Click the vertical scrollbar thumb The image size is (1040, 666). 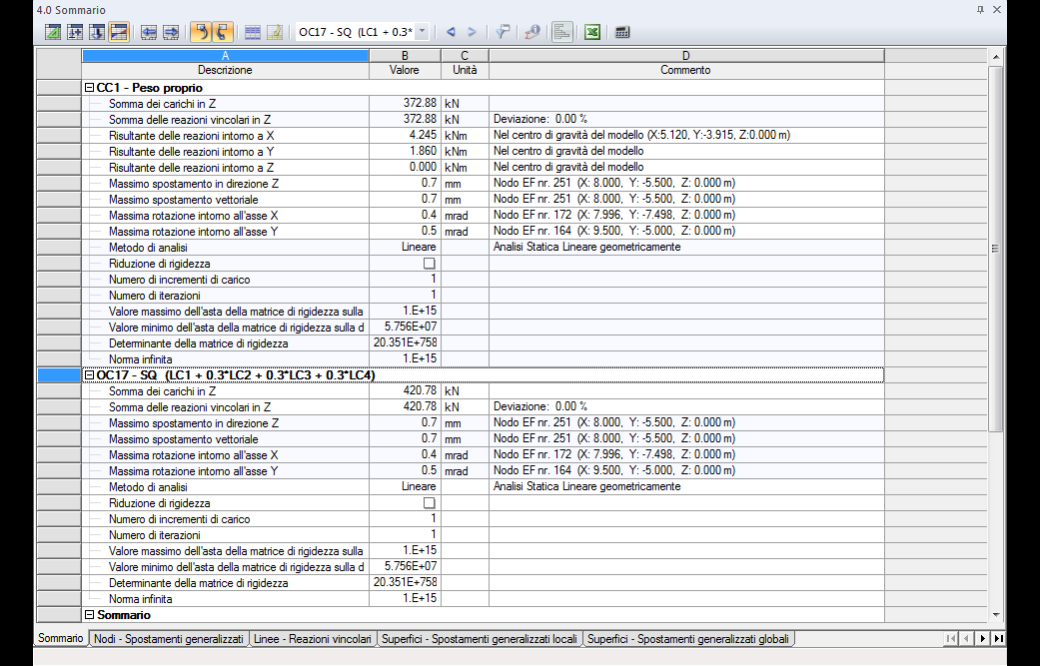pos(996,249)
